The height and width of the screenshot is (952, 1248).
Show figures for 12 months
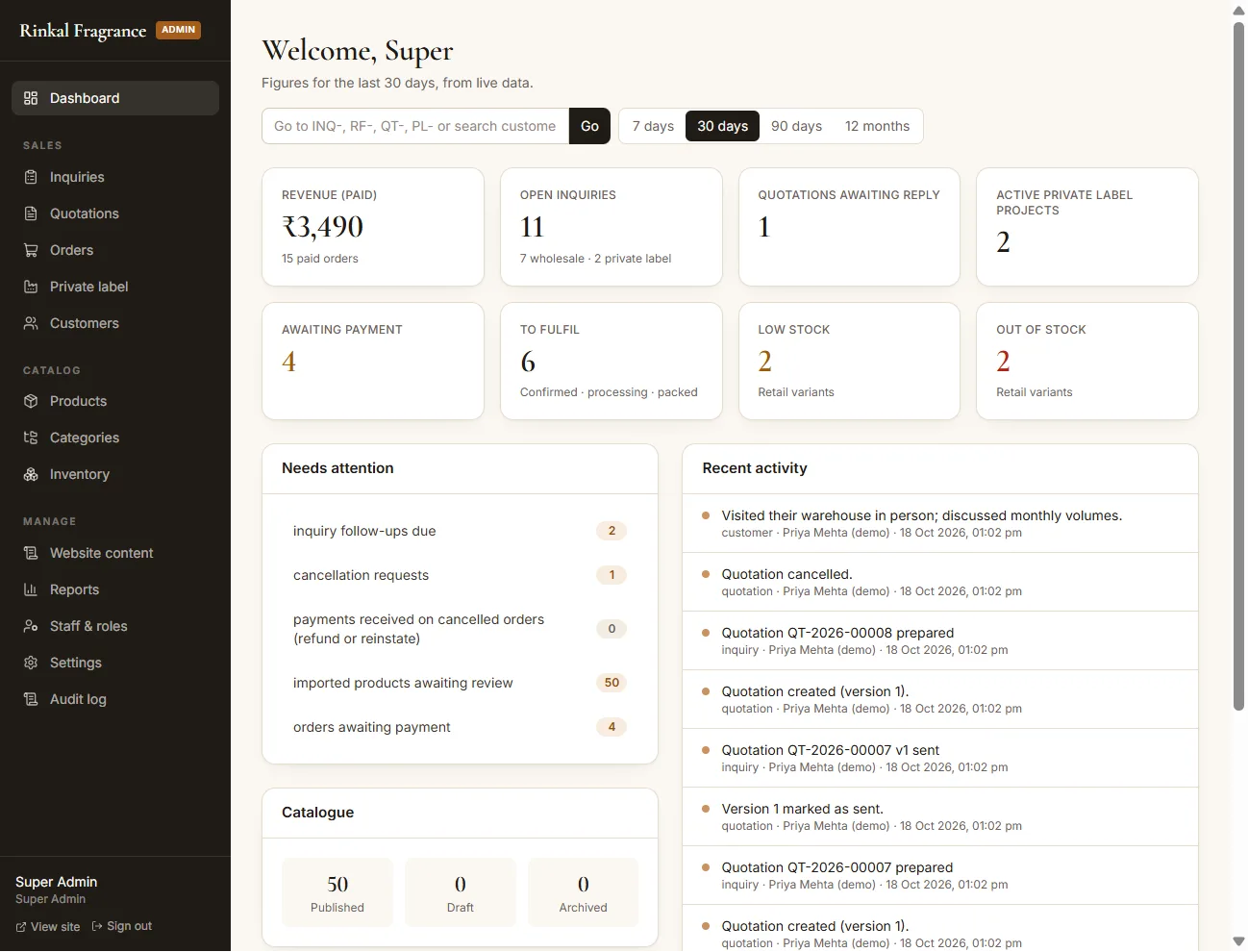(877, 126)
